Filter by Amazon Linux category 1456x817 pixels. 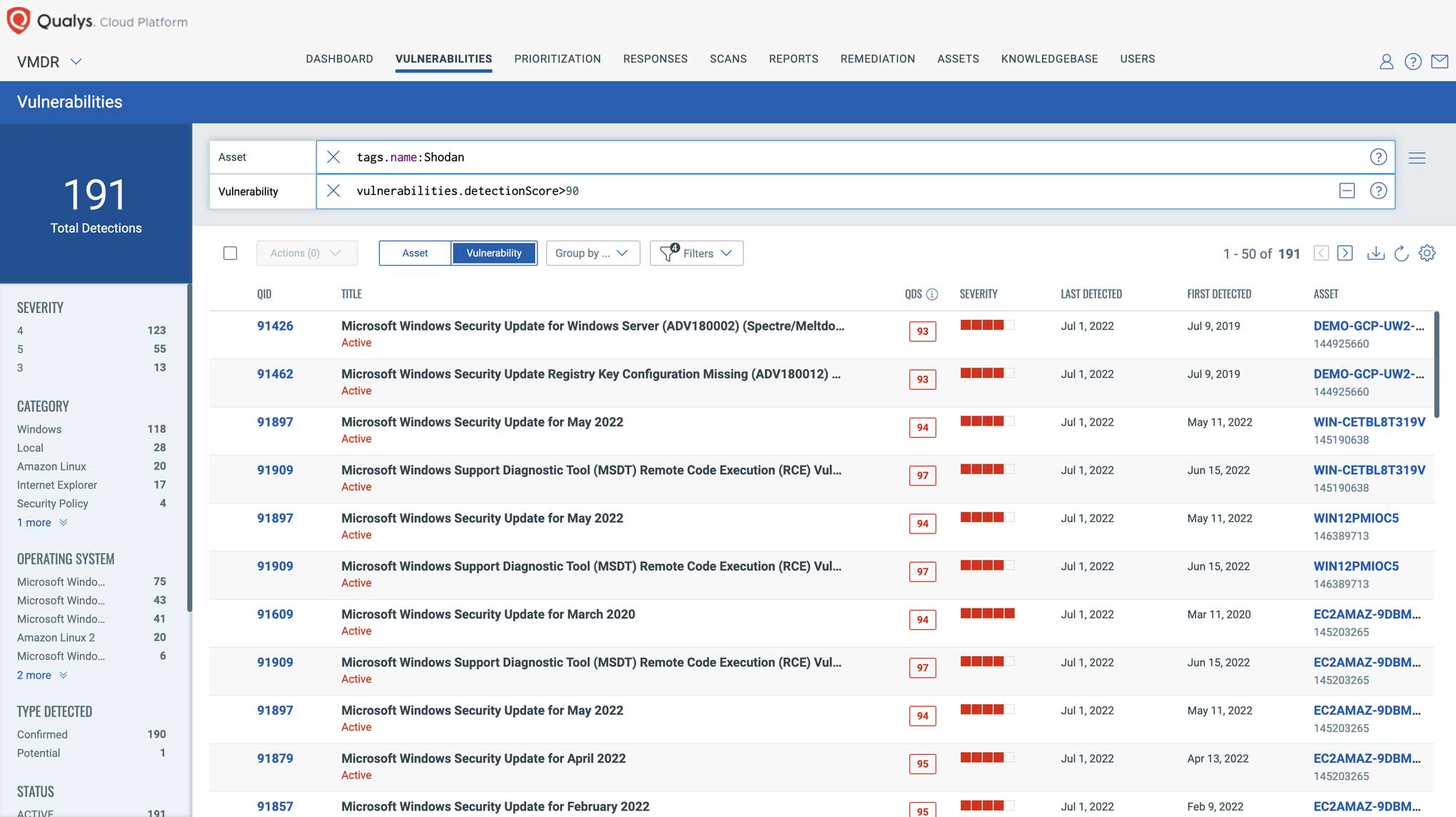[91, 466]
